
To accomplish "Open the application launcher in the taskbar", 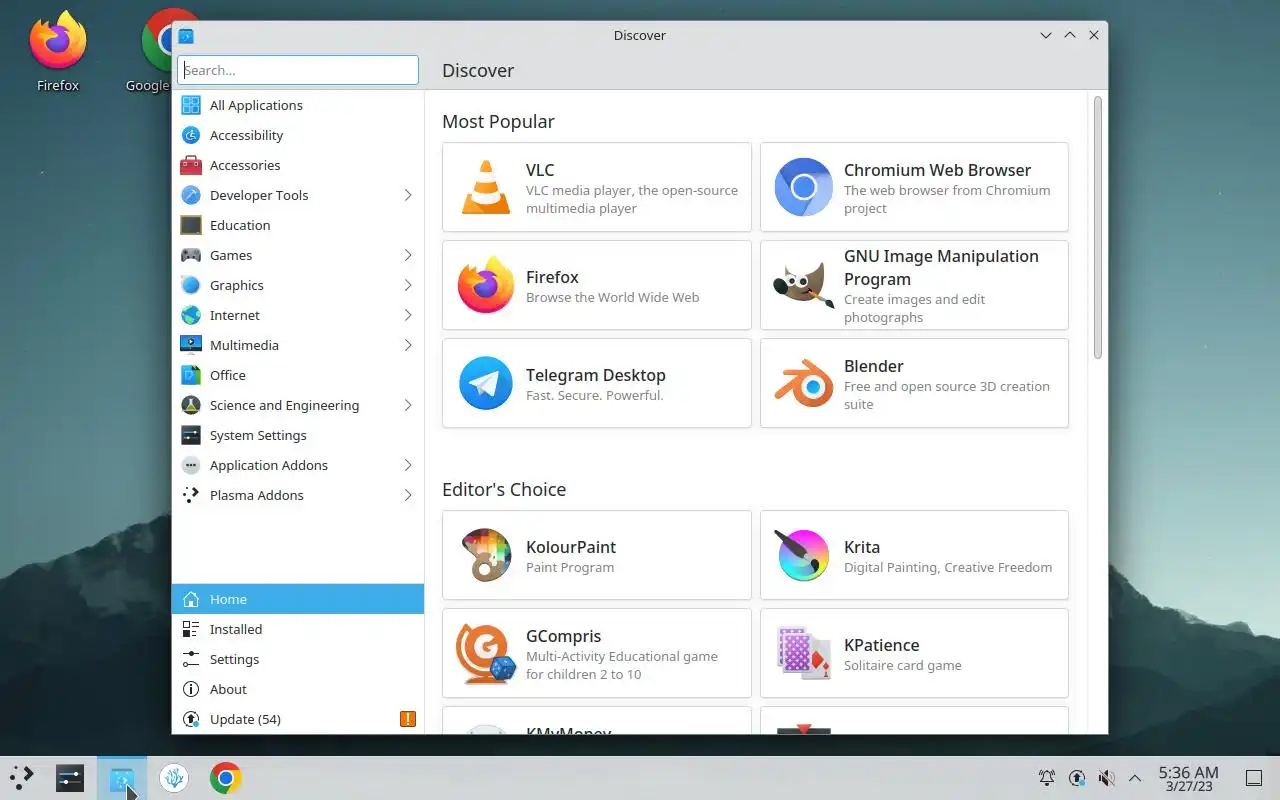I will click(22, 778).
